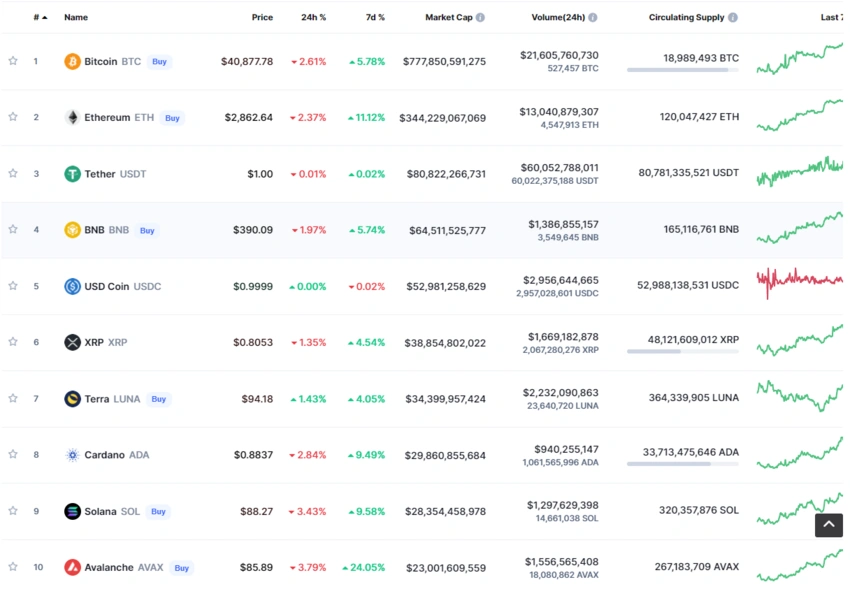Image resolution: width=850 pixels, height=589 pixels.
Task: Sort the table by Name header
Action: coord(76,18)
